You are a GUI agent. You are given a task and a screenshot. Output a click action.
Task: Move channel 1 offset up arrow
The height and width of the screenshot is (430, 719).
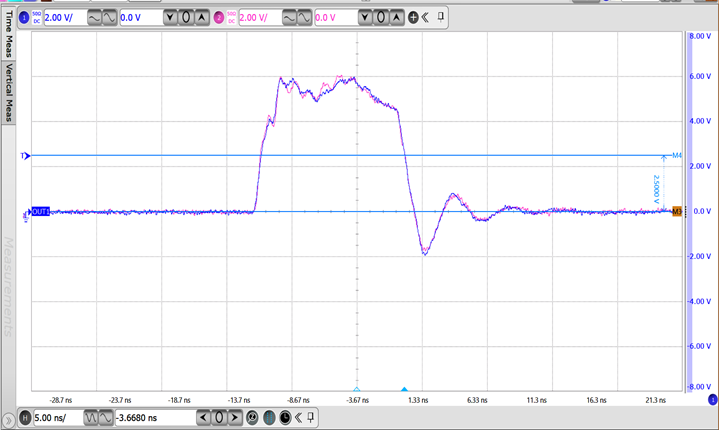(201, 18)
